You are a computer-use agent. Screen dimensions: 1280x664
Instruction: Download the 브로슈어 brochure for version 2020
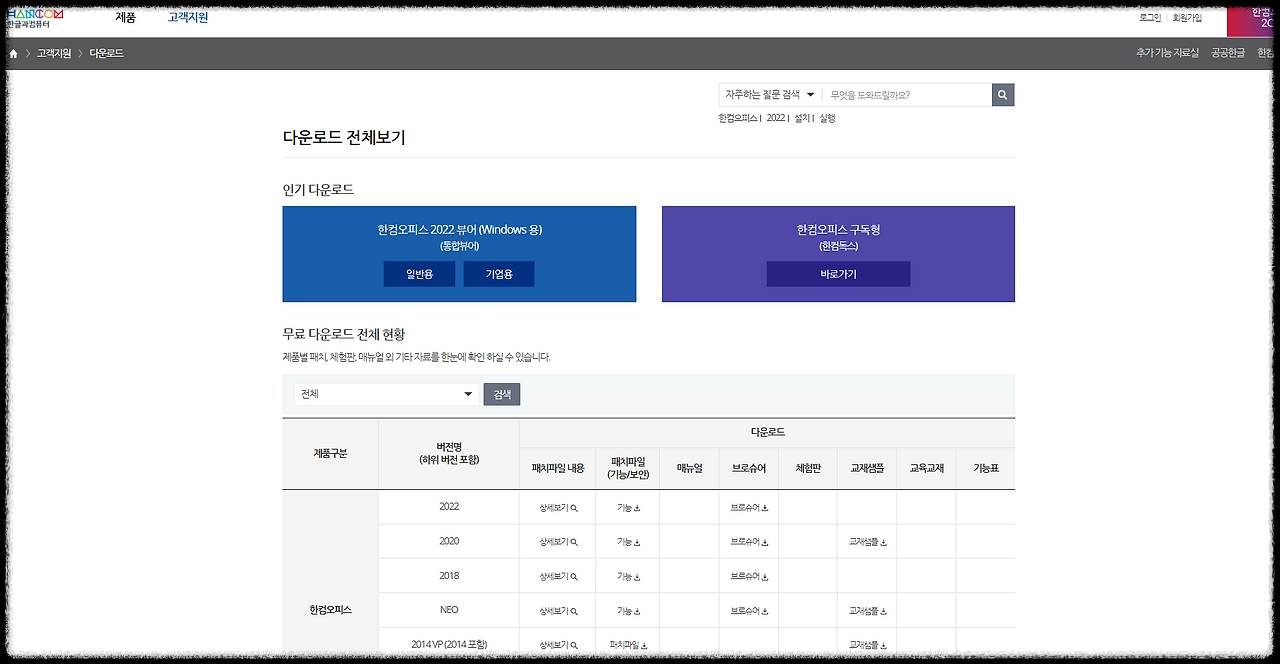click(x=748, y=541)
